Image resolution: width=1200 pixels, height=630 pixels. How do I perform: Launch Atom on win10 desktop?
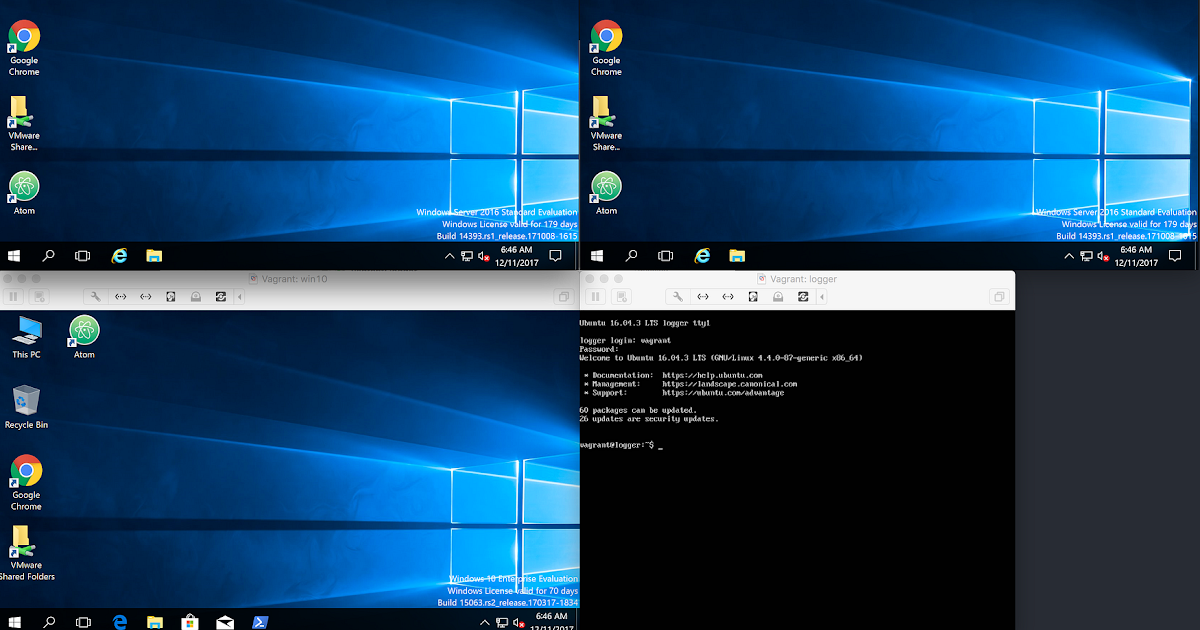click(84, 337)
